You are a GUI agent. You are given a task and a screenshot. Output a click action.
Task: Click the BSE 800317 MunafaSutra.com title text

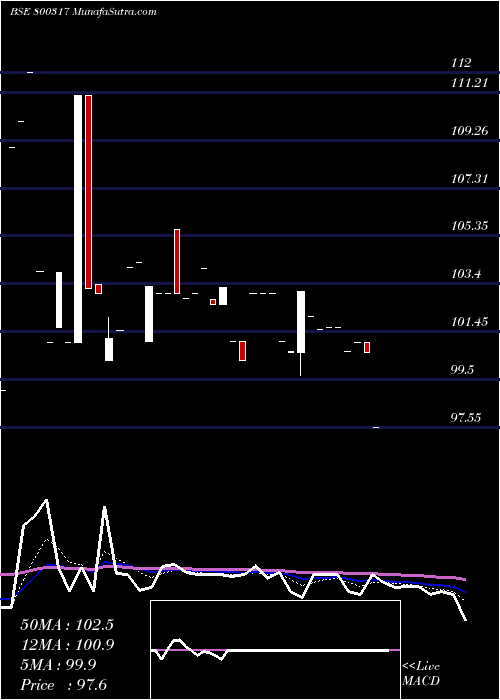[x=83, y=12]
